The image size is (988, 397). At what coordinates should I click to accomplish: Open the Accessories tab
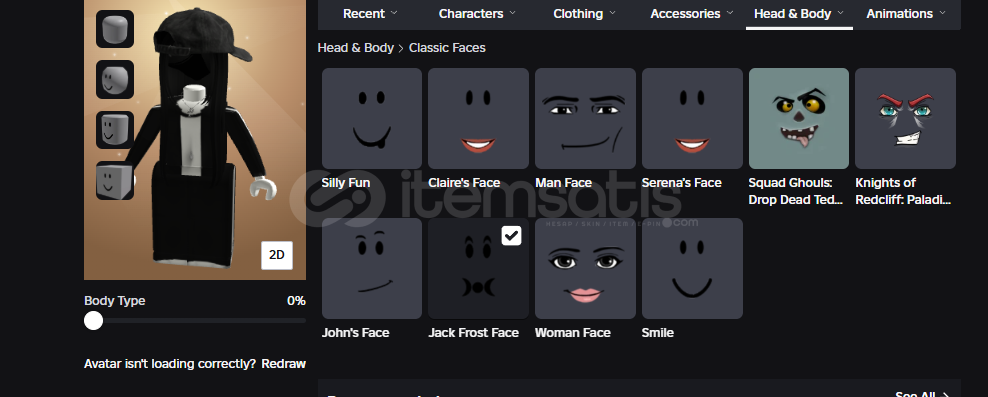pos(692,13)
